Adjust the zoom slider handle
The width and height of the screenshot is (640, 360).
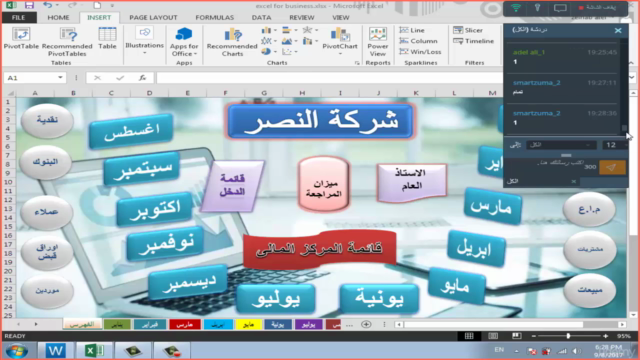tap(568, 336)
